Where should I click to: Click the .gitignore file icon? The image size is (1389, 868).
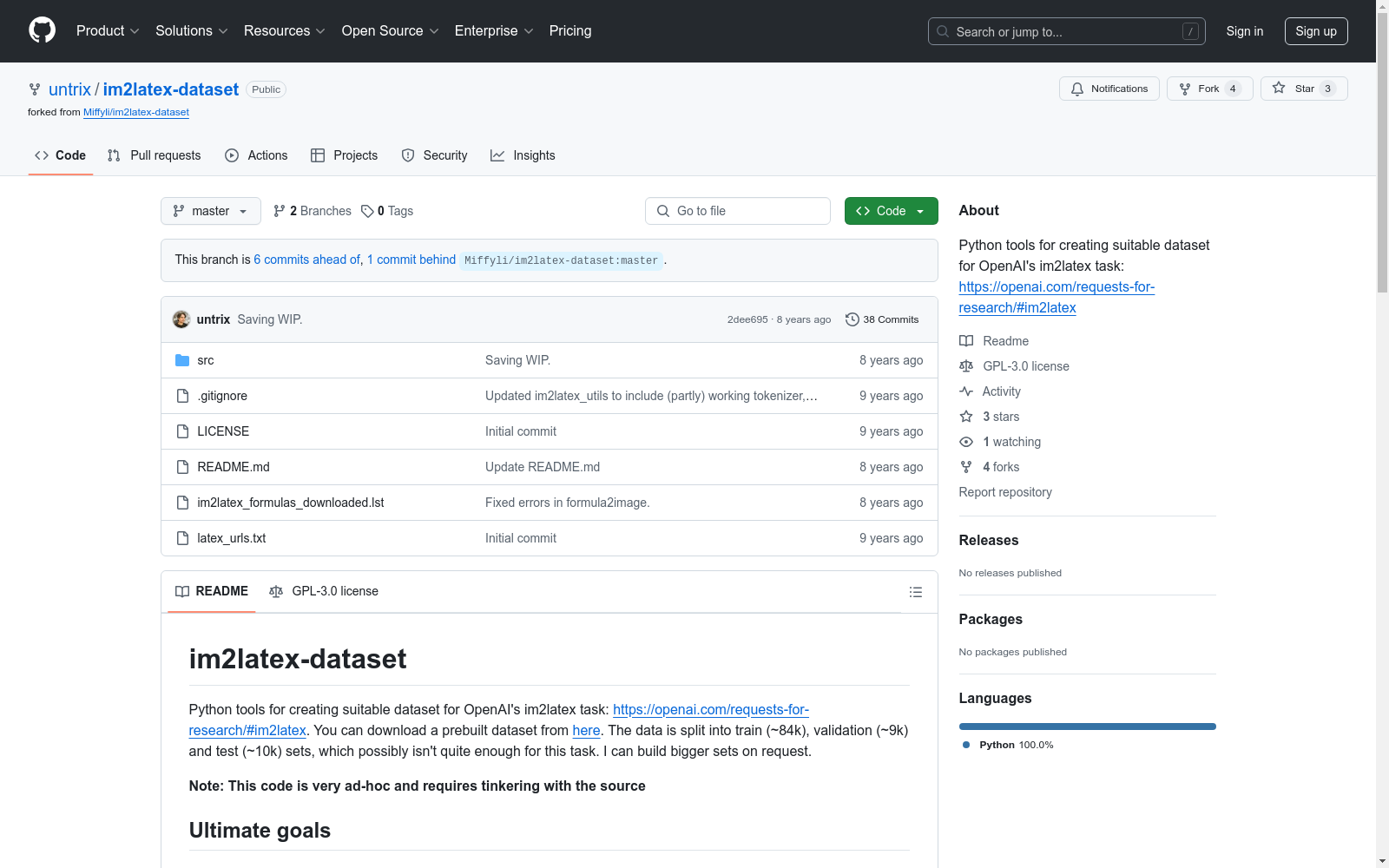(182, 396)
